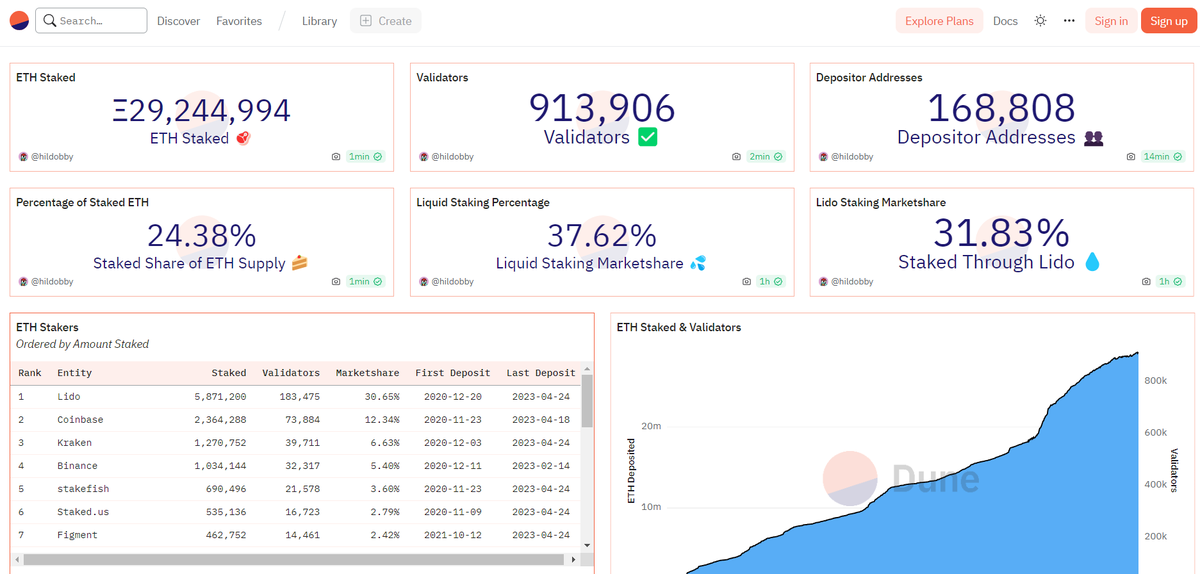Open the three-dots more menu
Screen dimensions: 1200x574
pos(1069,20)
